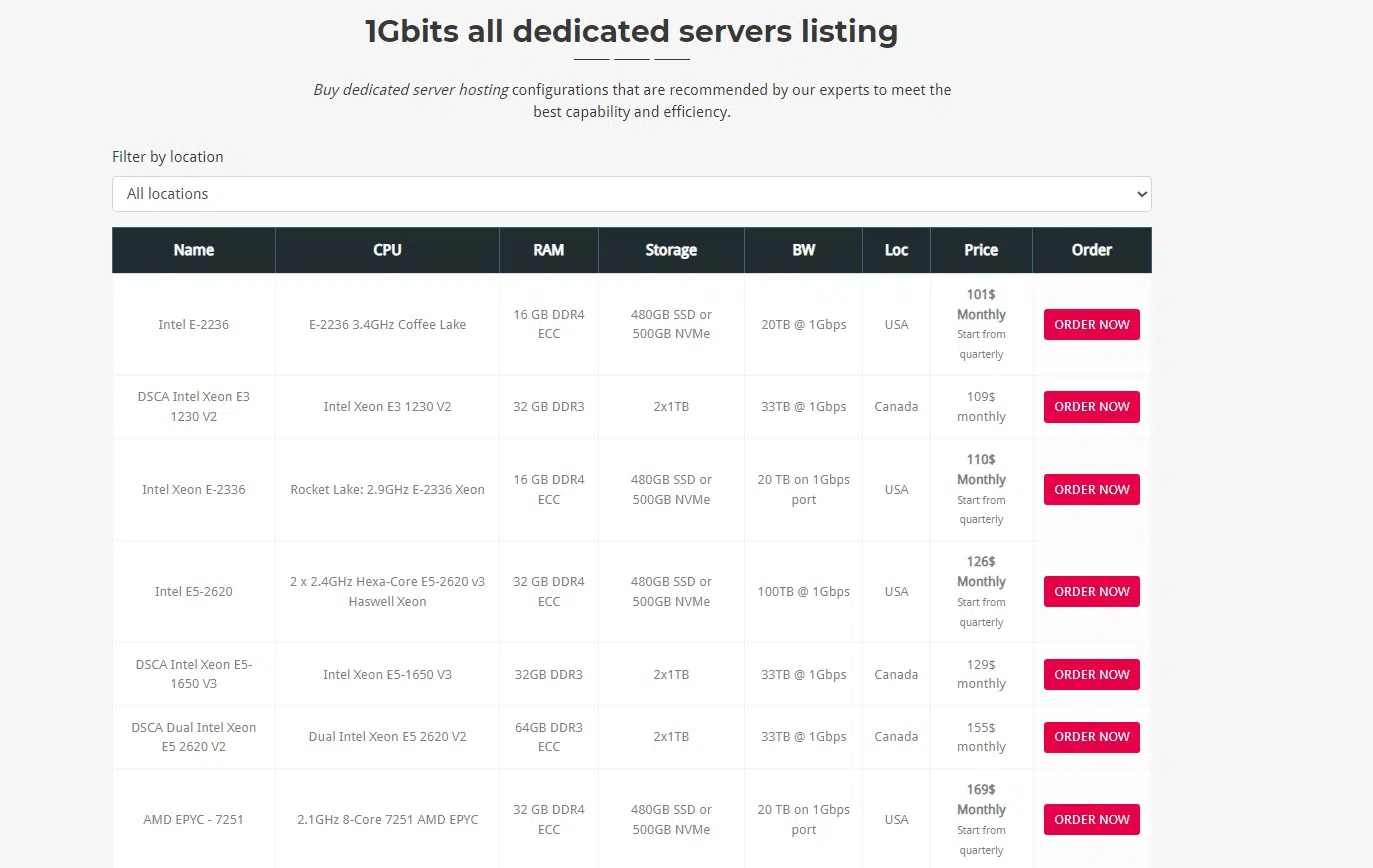Select the 169$ Monthly price cell
The width and height of the screenshot is (1373, 868).
981,819
